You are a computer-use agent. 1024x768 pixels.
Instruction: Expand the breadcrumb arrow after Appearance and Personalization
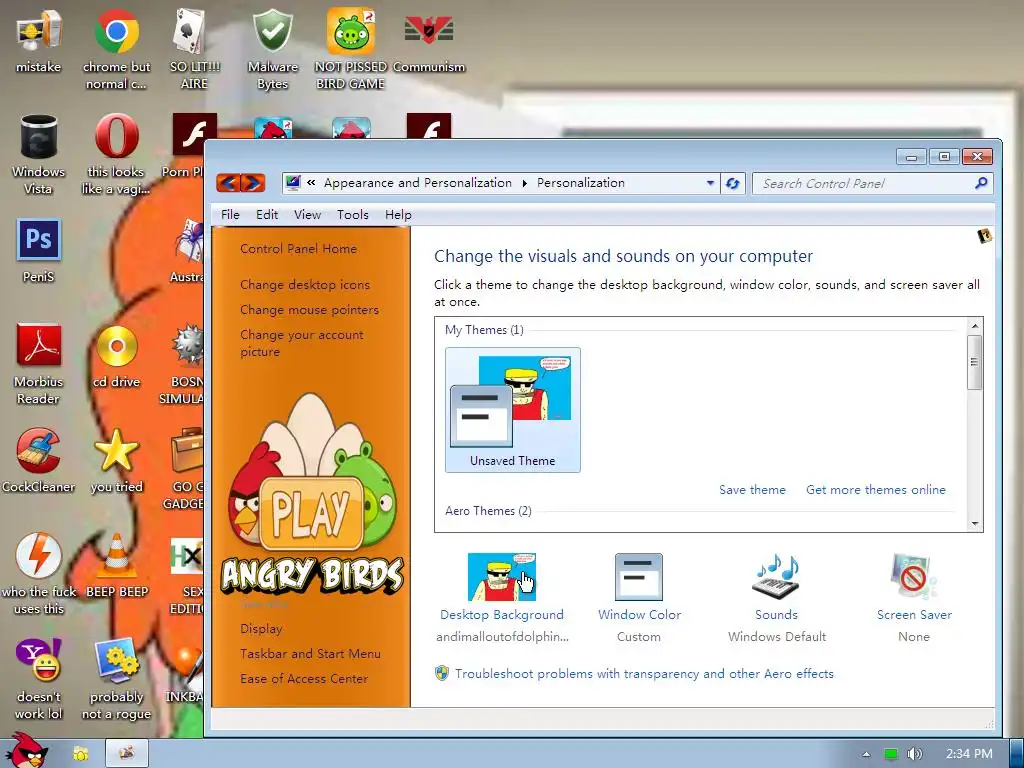(524, 184)
